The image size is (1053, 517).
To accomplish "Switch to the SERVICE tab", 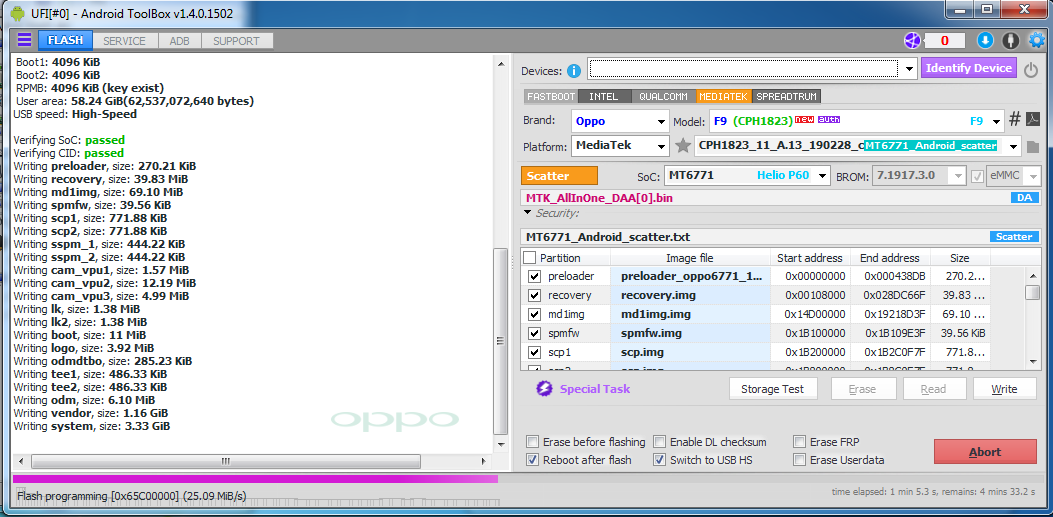I will pos(124,41).
